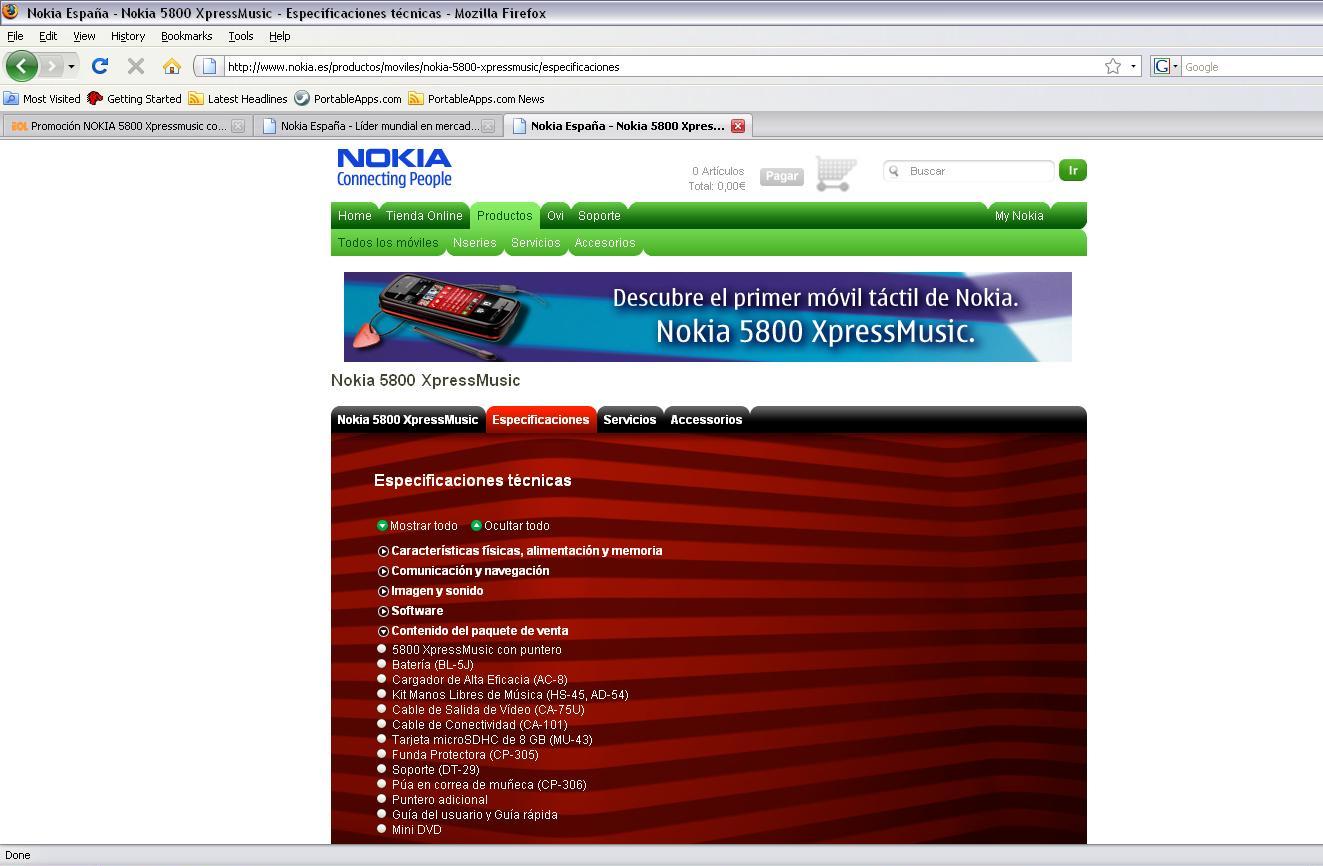Screen dimensions: 1323x866
Task: Open Soporte in the navigation
Action: (599, 216)
